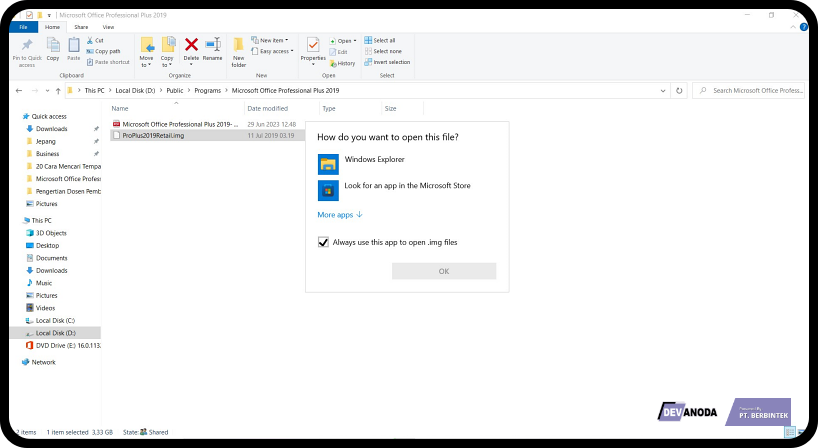
Task: Click the Up one level arrow
Action: click(58, 91)
